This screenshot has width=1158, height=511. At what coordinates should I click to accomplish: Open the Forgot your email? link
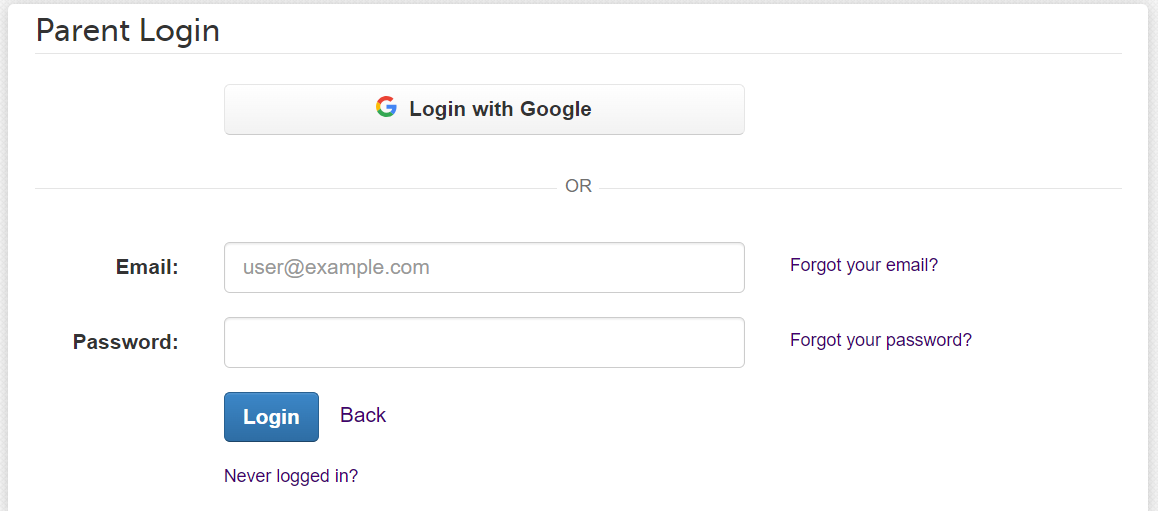[x=863, y=265]
